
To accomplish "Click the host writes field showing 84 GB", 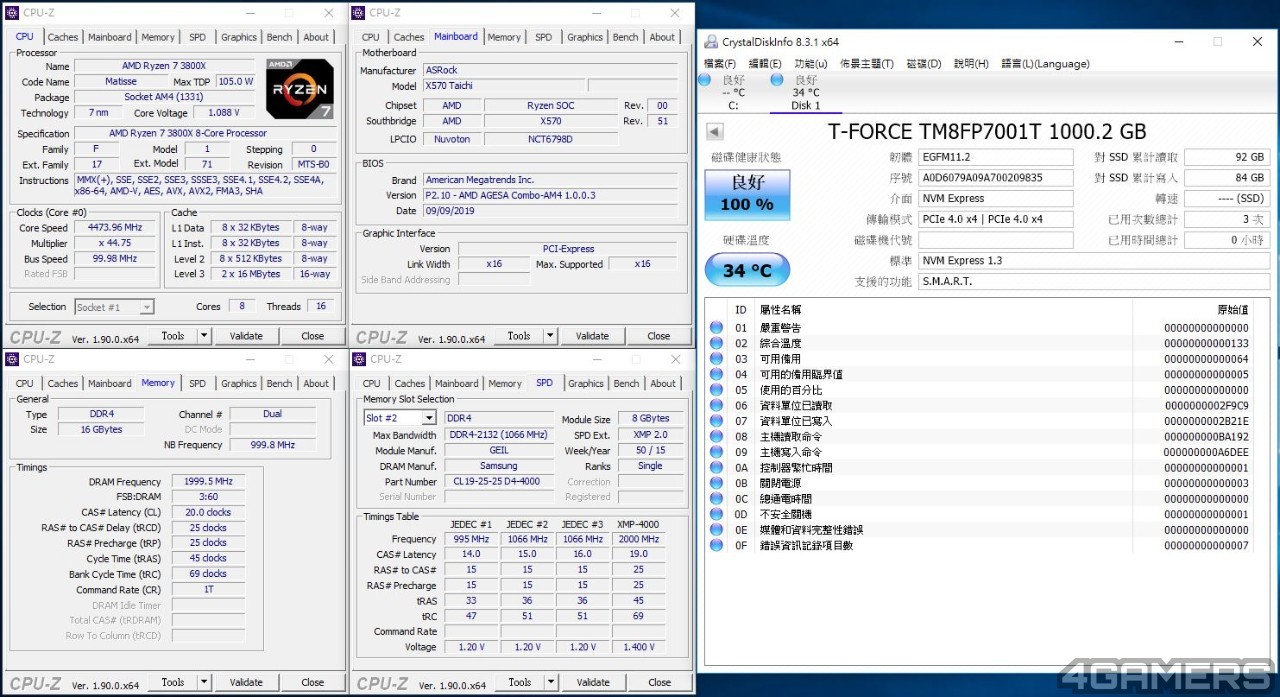I will coord(1227,178).
